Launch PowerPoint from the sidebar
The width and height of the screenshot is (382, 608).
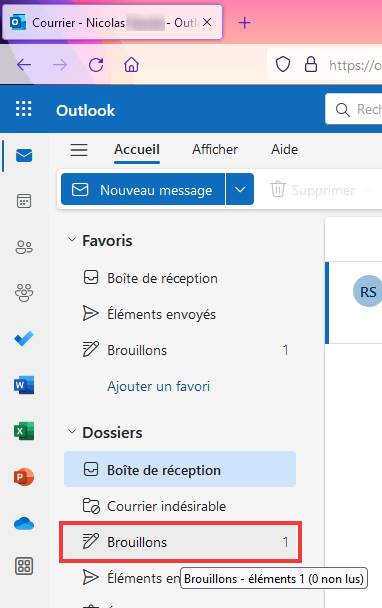(x=24, y=477)
